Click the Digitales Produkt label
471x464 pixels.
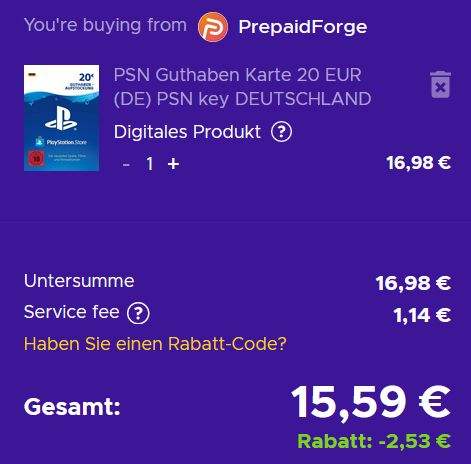pos(187,132)
